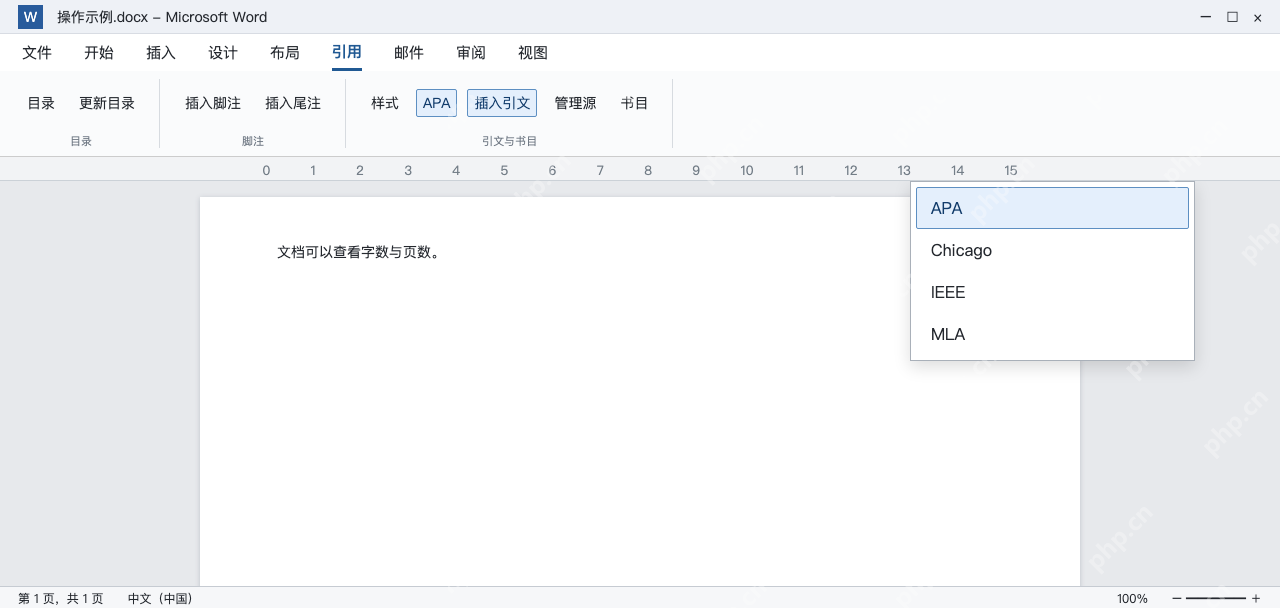
Task: Click the zoom out minus button
Action: click(1177, 598)
